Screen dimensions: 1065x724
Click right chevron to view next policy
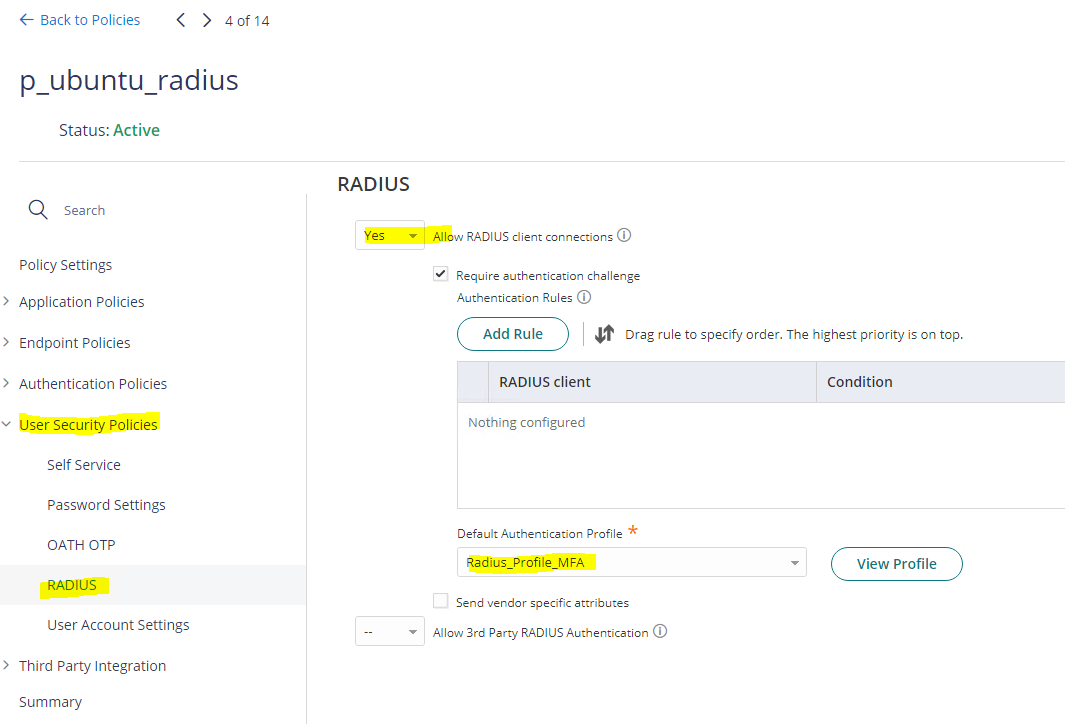tap(206, 19)
